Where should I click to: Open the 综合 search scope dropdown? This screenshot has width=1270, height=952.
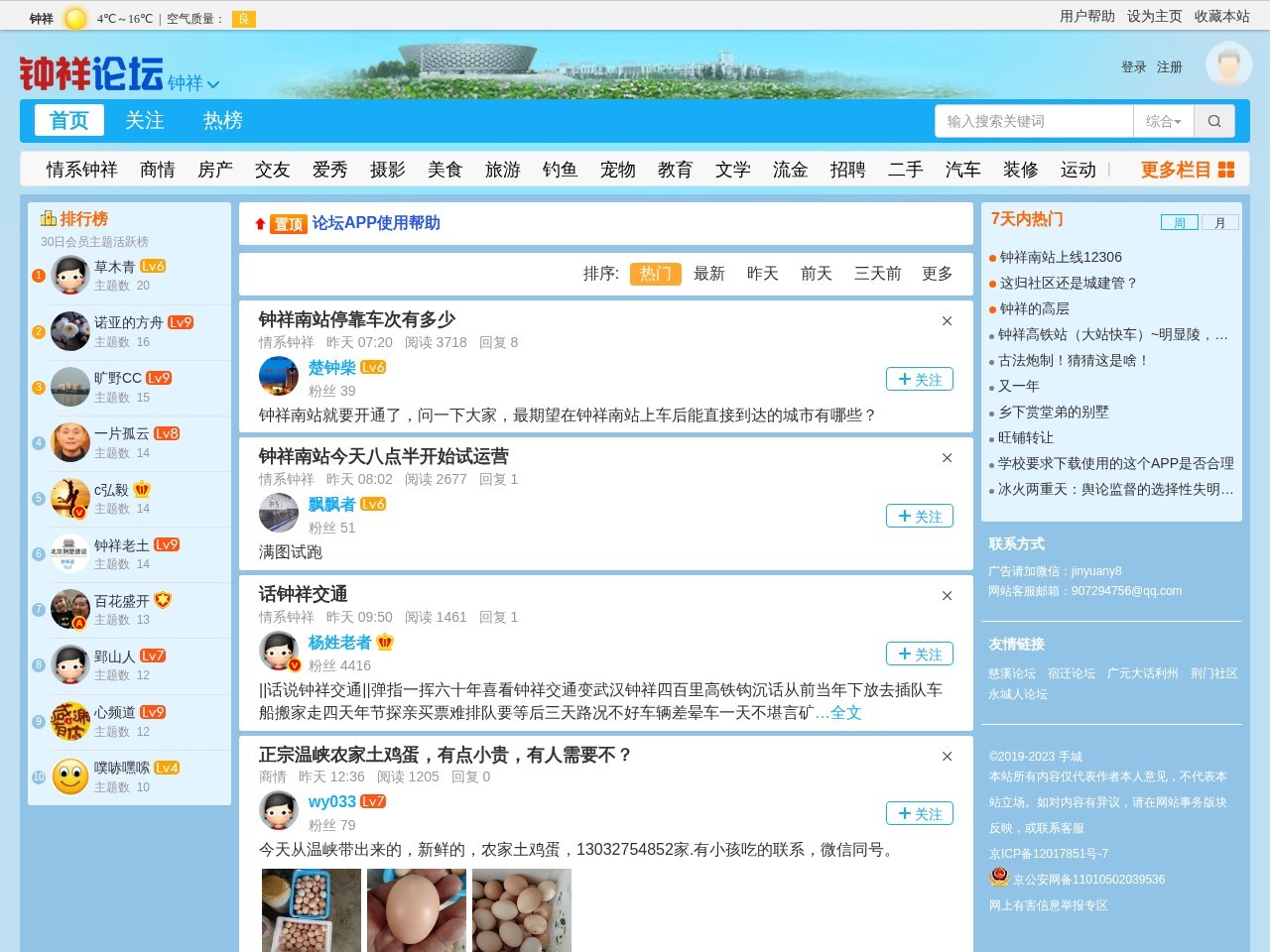[x=1165, y=120]
